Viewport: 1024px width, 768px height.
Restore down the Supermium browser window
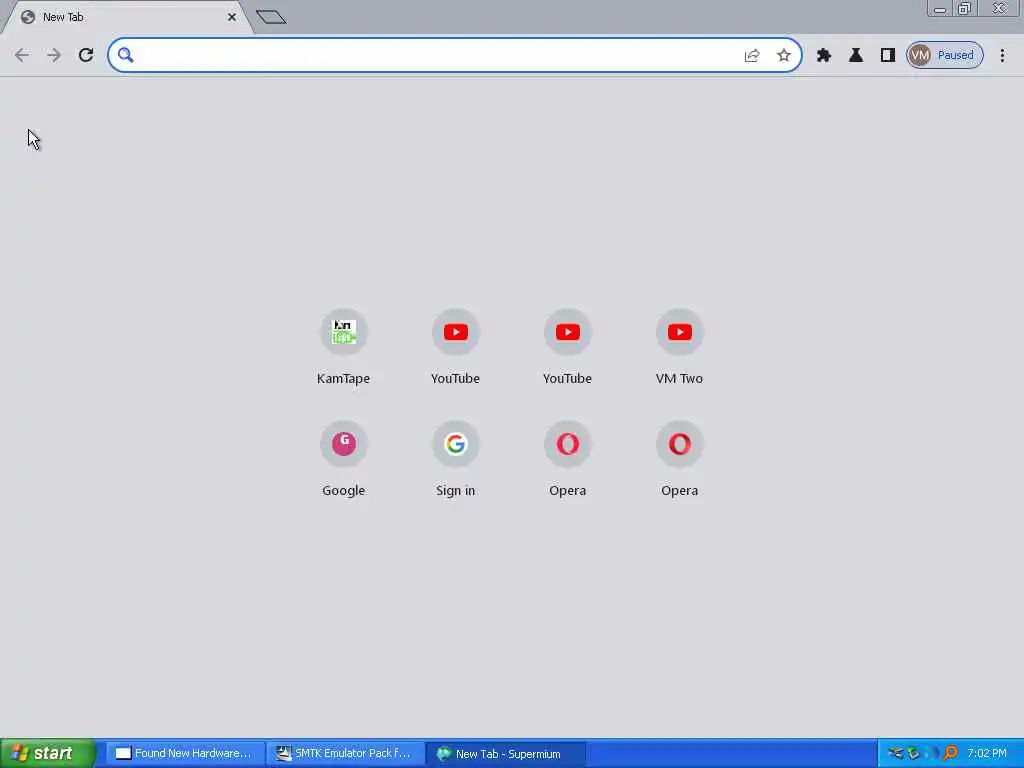click(964, 9)
